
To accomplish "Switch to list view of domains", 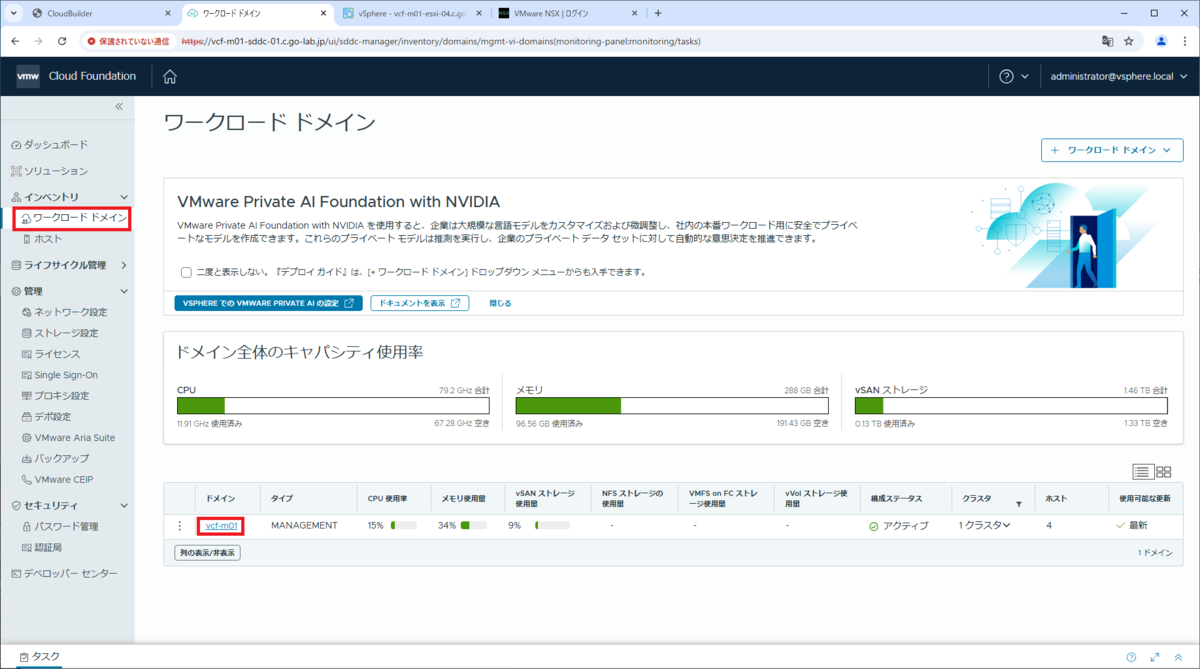I will (1143, 471).
